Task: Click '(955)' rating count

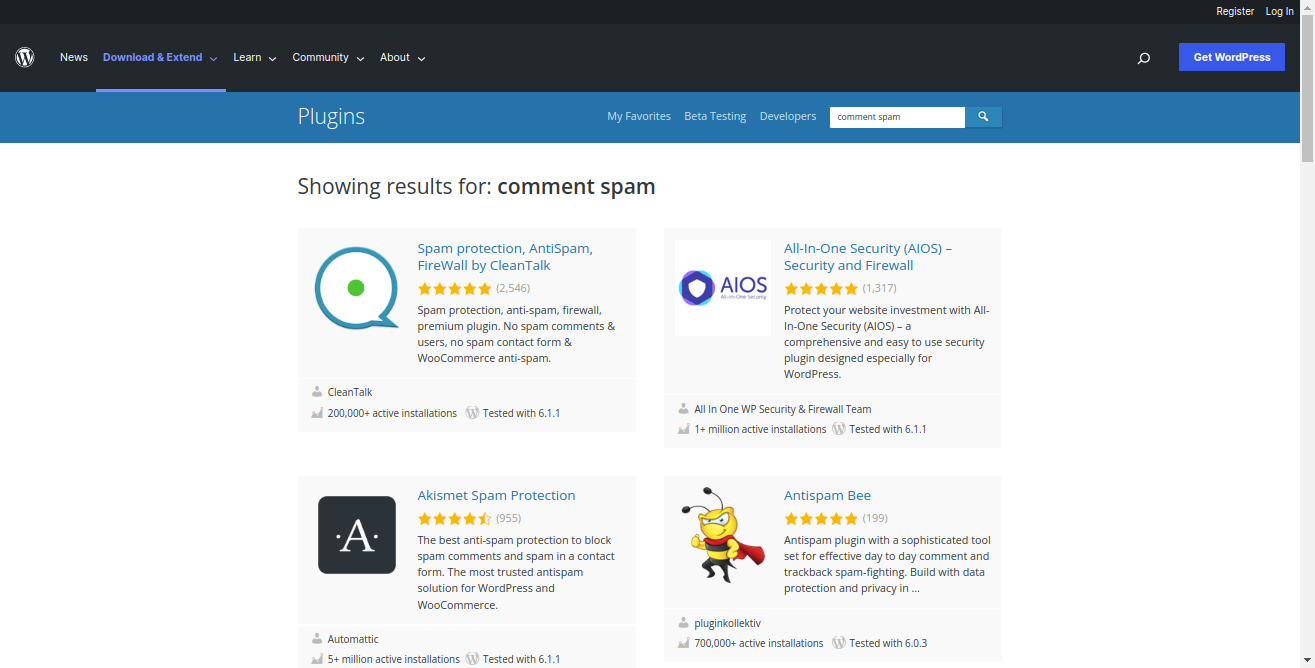Action: (508, 518)
